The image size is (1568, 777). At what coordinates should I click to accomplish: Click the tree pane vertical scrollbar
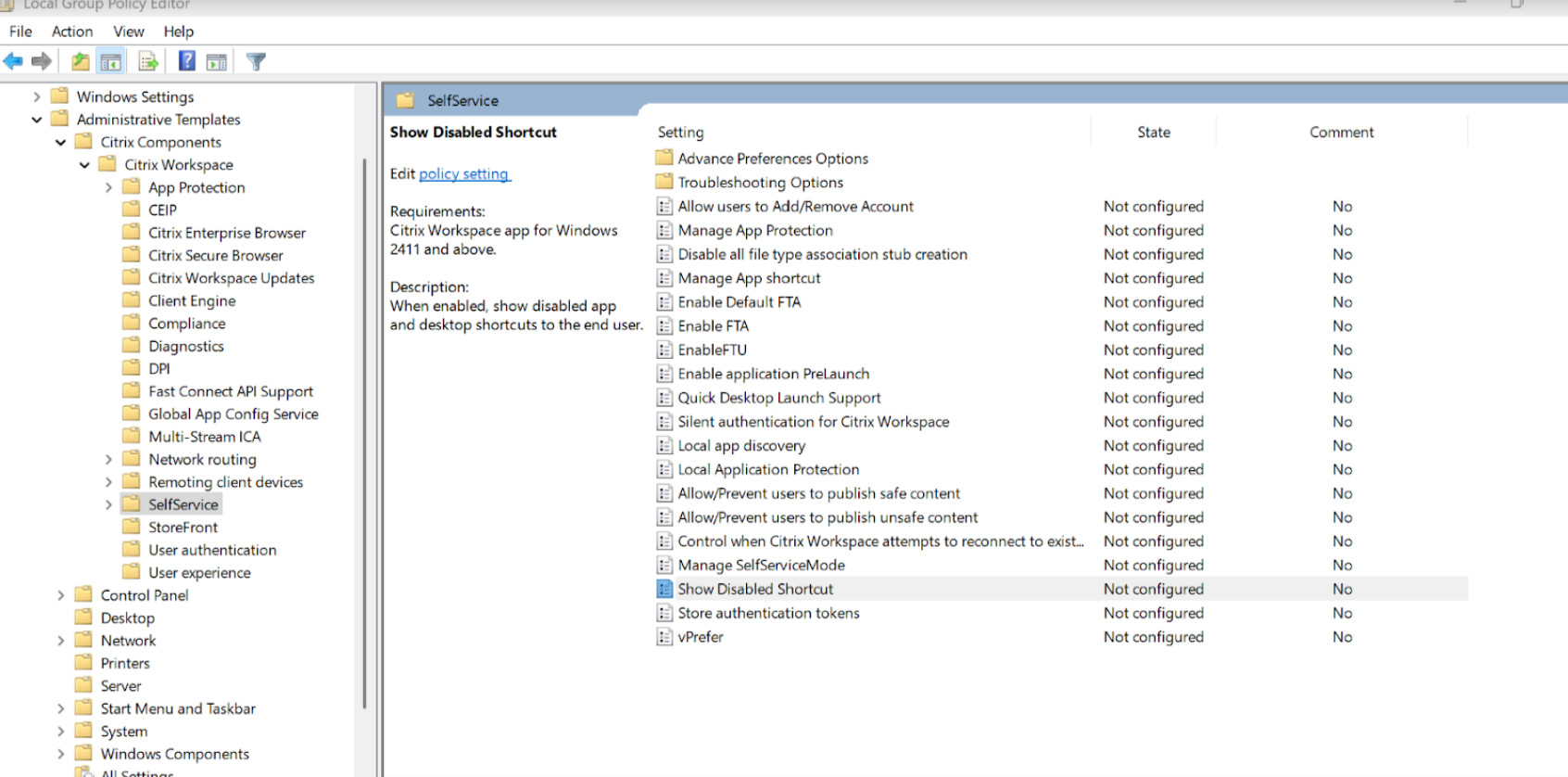pyautogui.click(x=365, y=436)
